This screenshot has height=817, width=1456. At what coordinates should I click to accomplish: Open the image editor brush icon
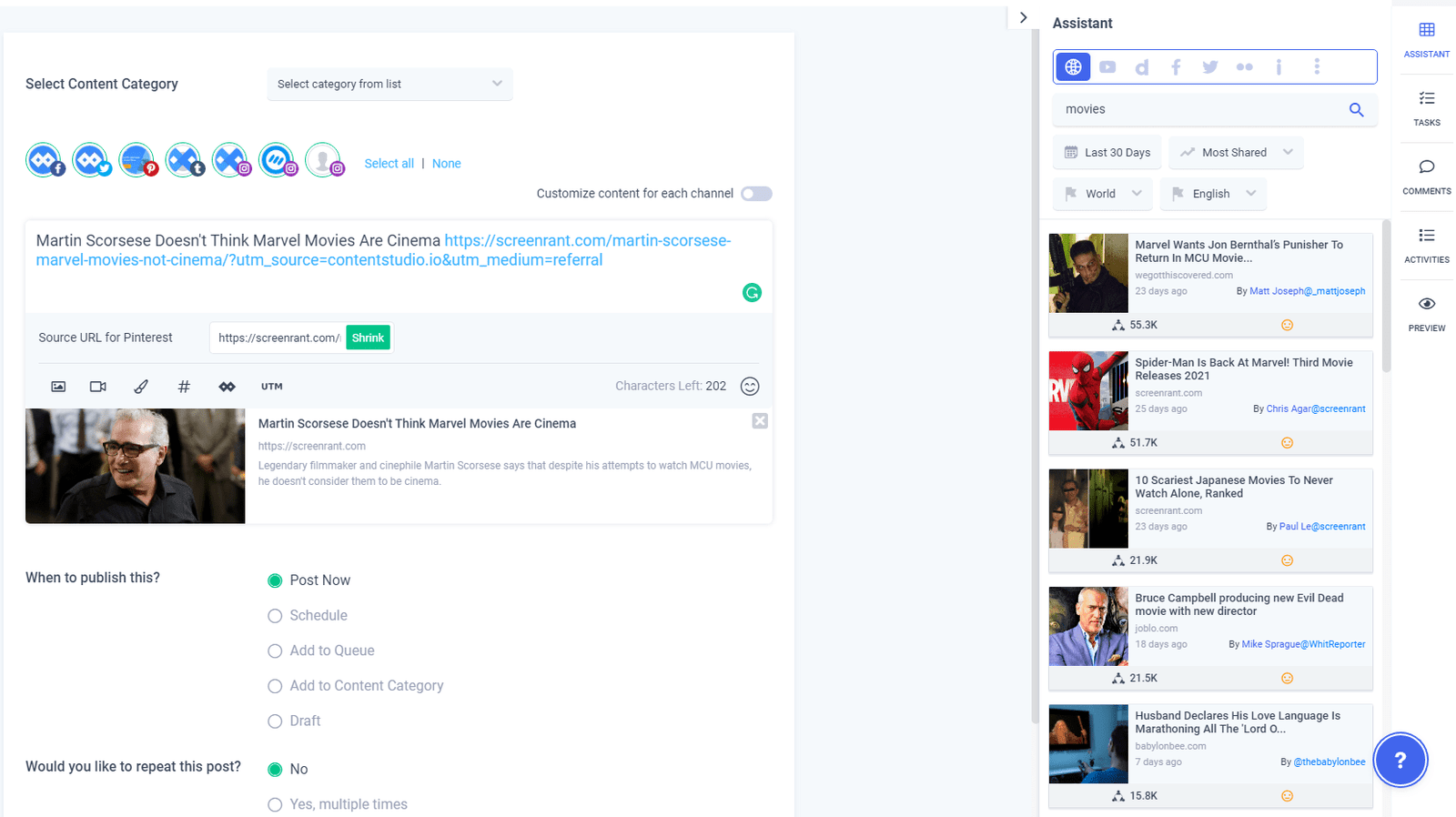(x=141, y=387)
